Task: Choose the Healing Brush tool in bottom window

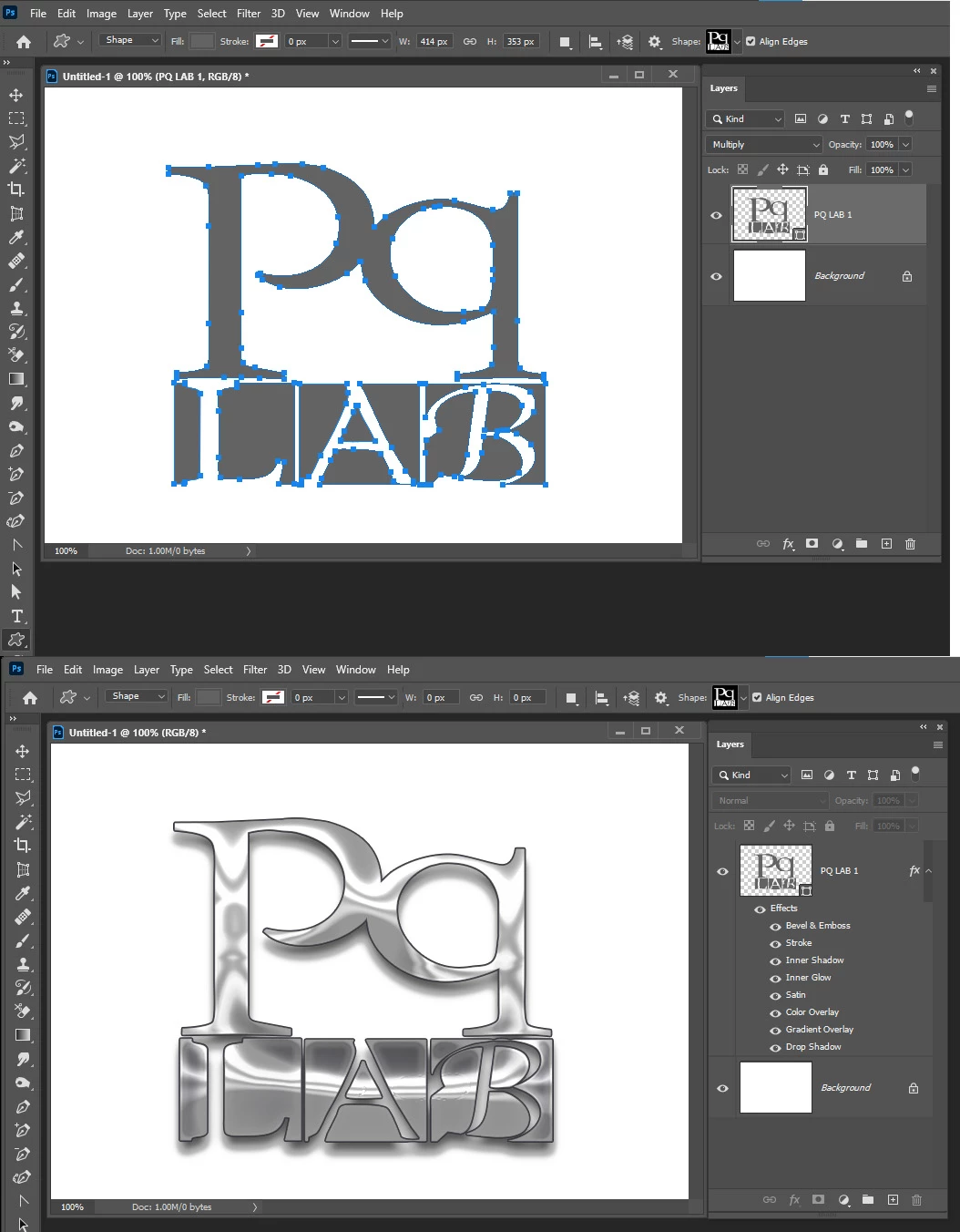Action: pos(23,917)
